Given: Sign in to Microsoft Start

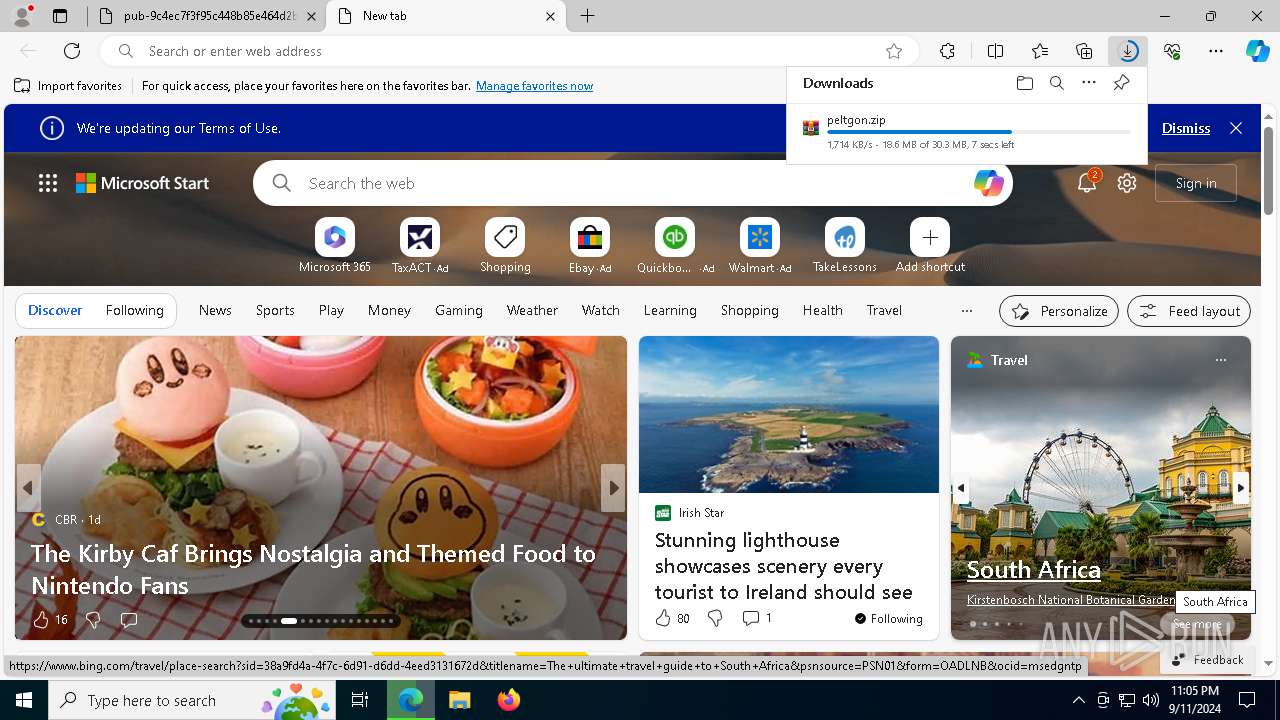Looking at the screenshot, I should [x=1196, y=183].
